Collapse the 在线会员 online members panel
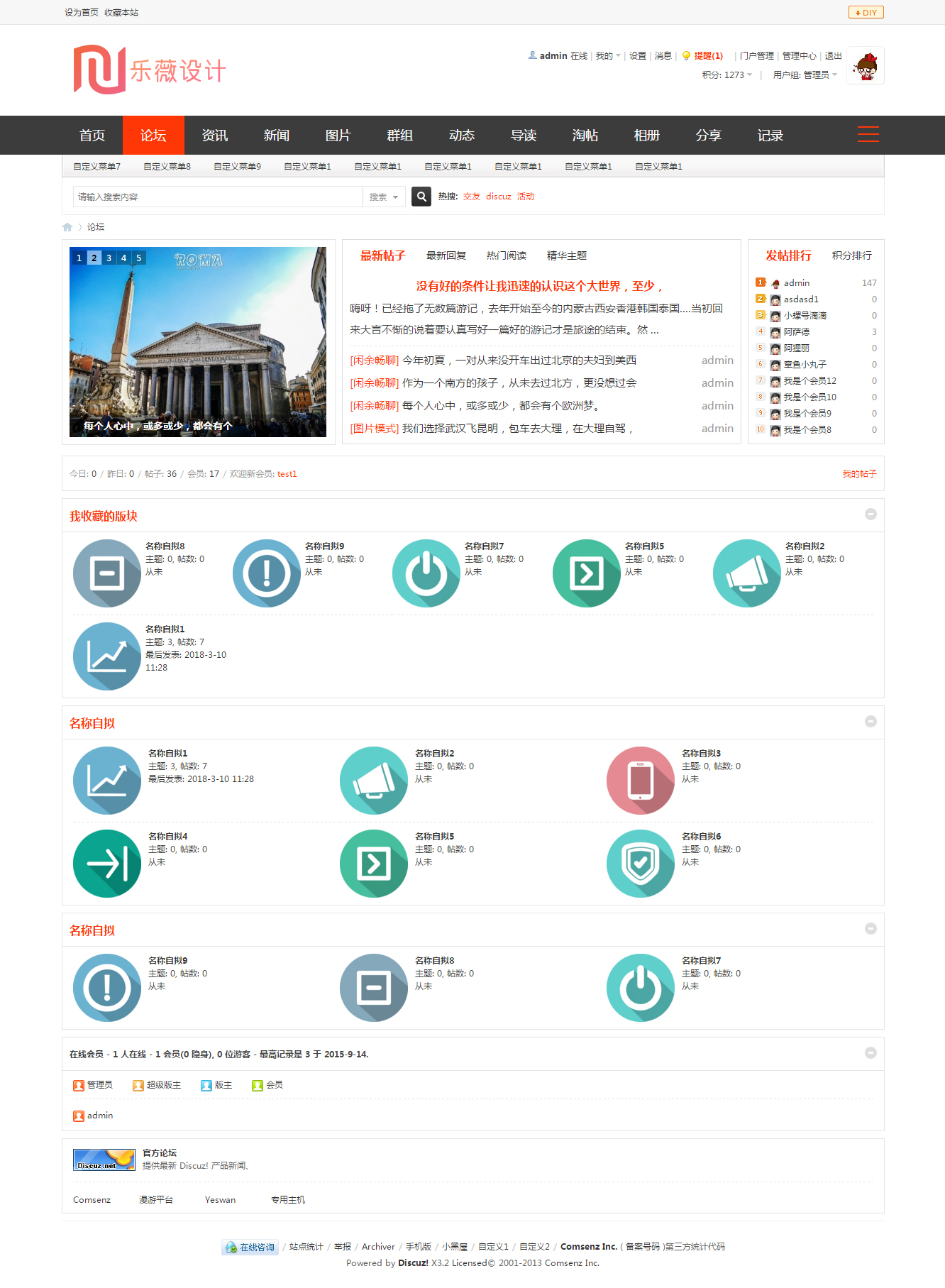Screen dimensions: 945x1288 pos(871,1053)
